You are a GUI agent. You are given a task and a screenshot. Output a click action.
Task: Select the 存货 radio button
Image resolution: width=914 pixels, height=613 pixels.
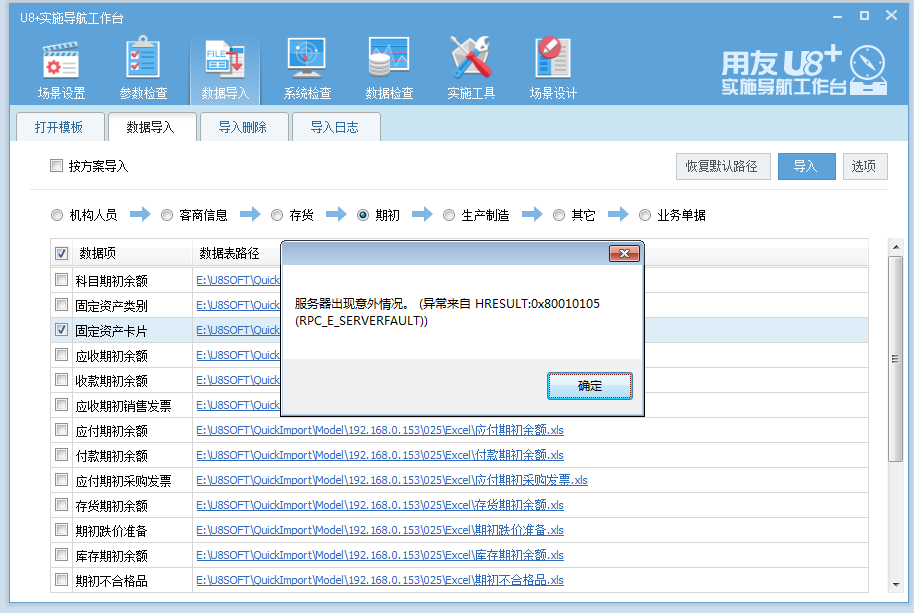[x=277, y=216]
